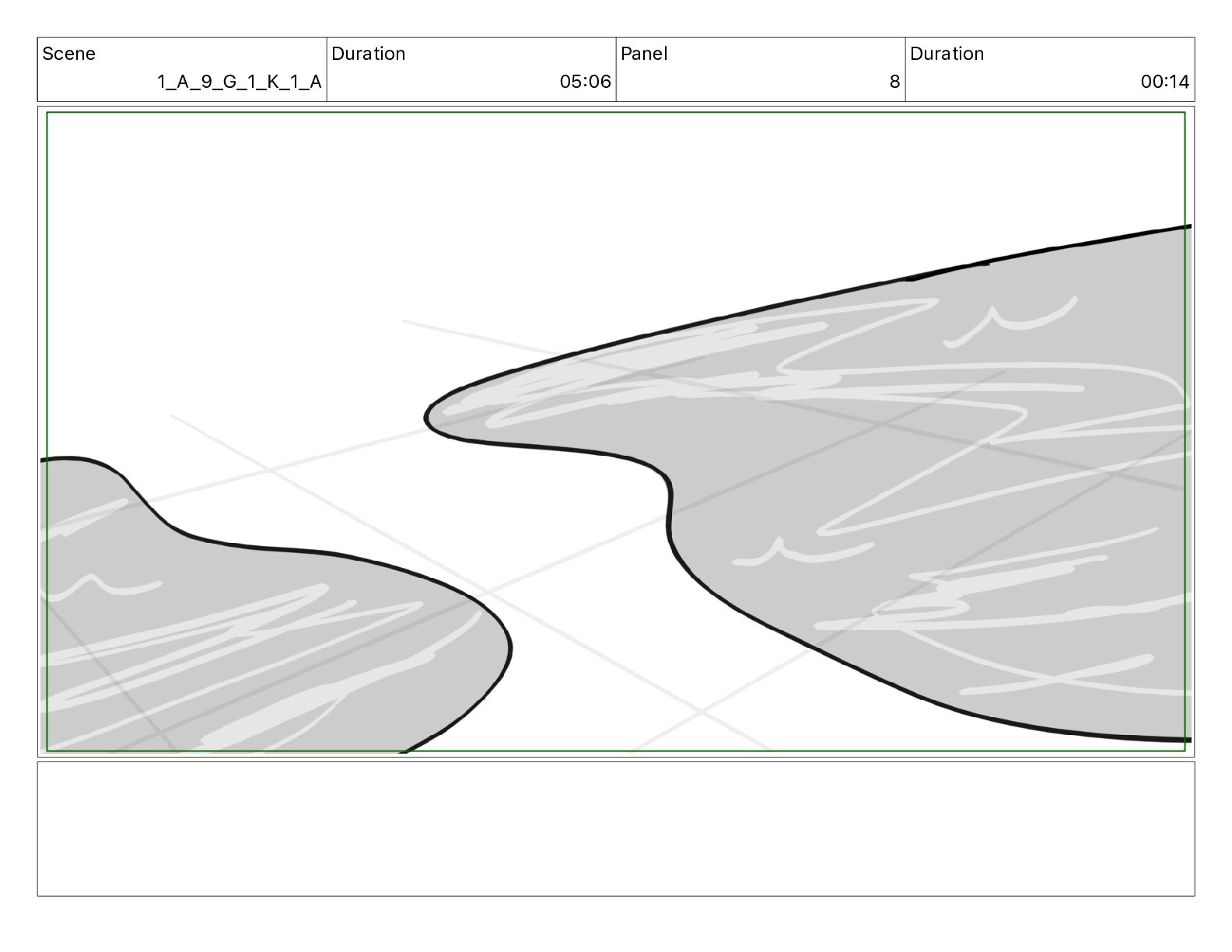Viewport: 1232px width, 952px height.
Task: Click the 'Panel' header label
Action: (644, 54)
